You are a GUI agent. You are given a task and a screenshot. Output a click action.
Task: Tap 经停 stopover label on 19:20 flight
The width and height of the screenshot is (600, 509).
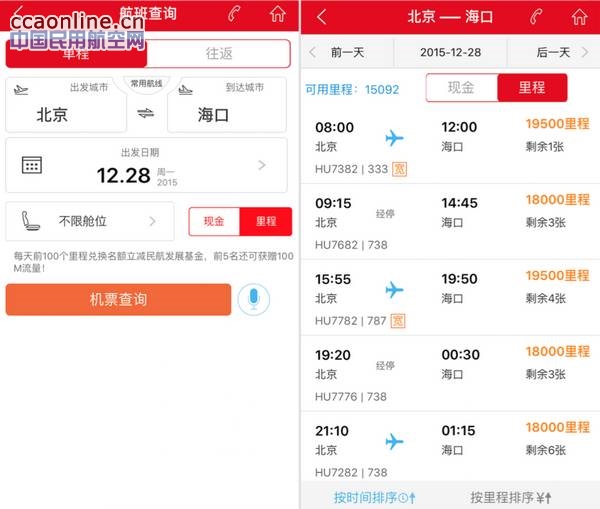[385, 365]
